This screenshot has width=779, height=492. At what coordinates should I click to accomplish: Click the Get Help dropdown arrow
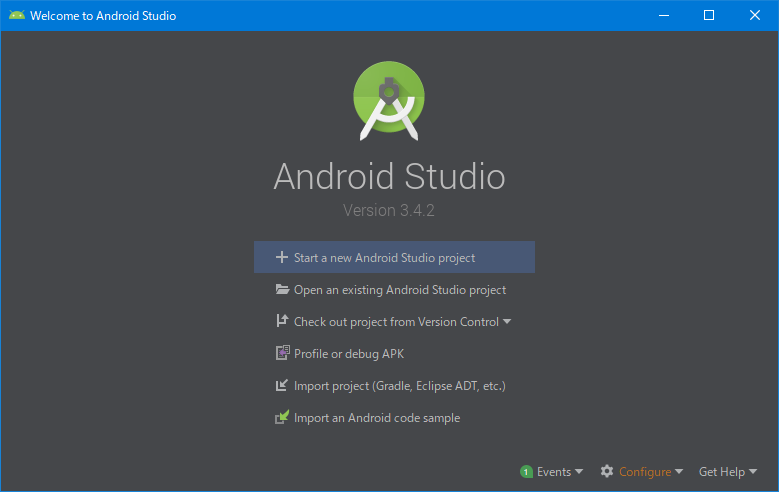pos(753,472)
